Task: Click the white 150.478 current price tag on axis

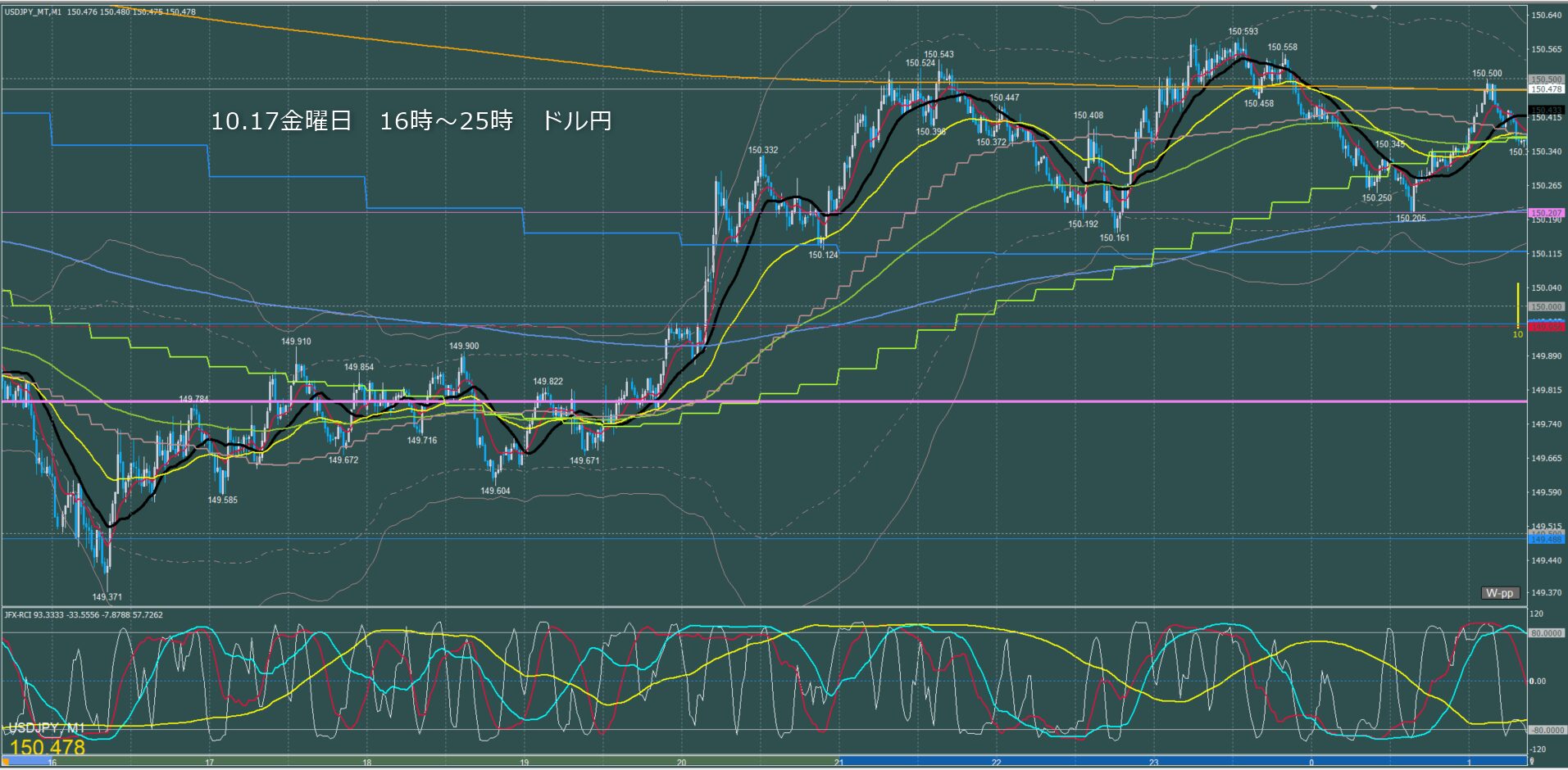Action: tap(1546, 89)
